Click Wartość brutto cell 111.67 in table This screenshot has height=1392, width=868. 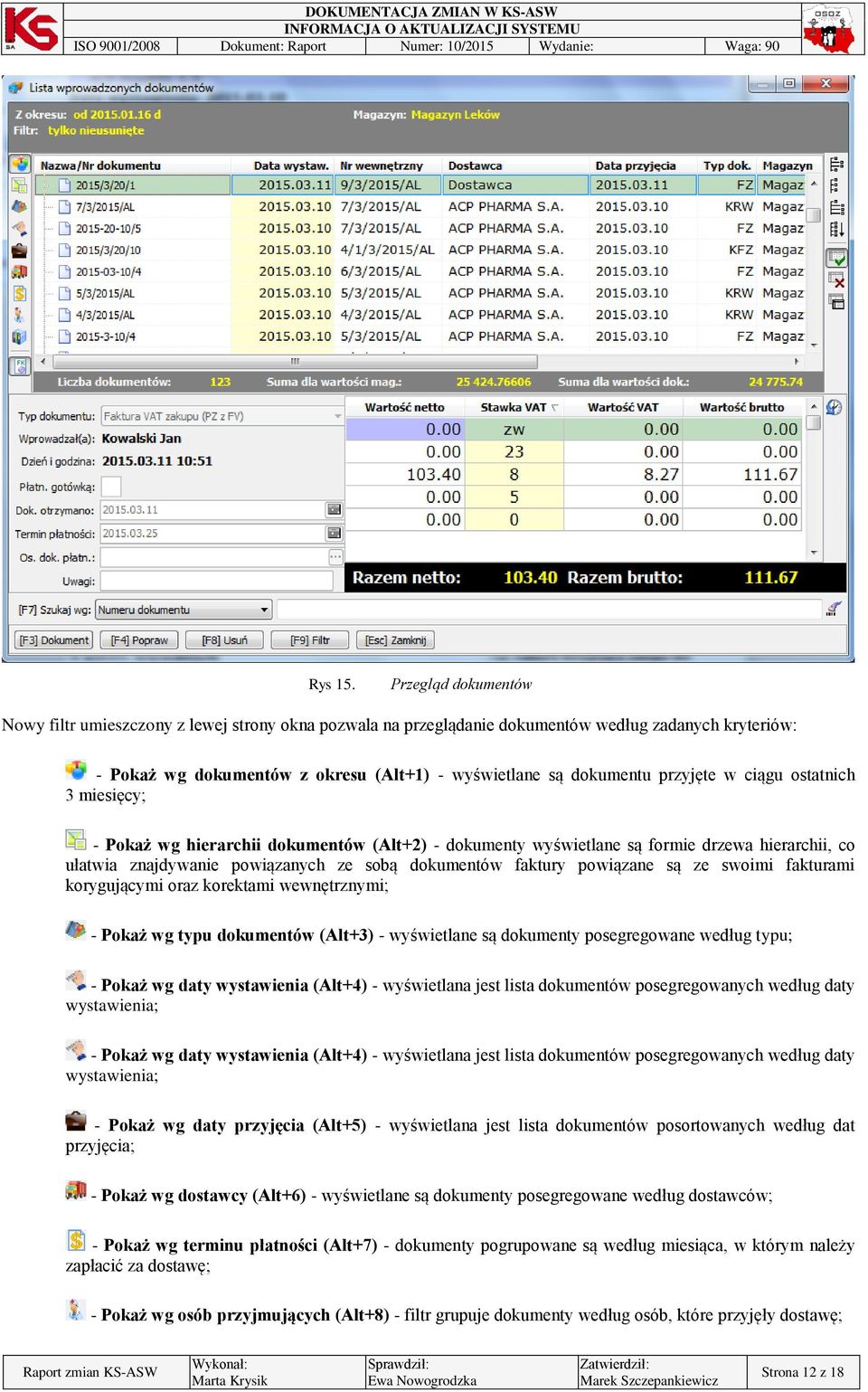(743, 474)
